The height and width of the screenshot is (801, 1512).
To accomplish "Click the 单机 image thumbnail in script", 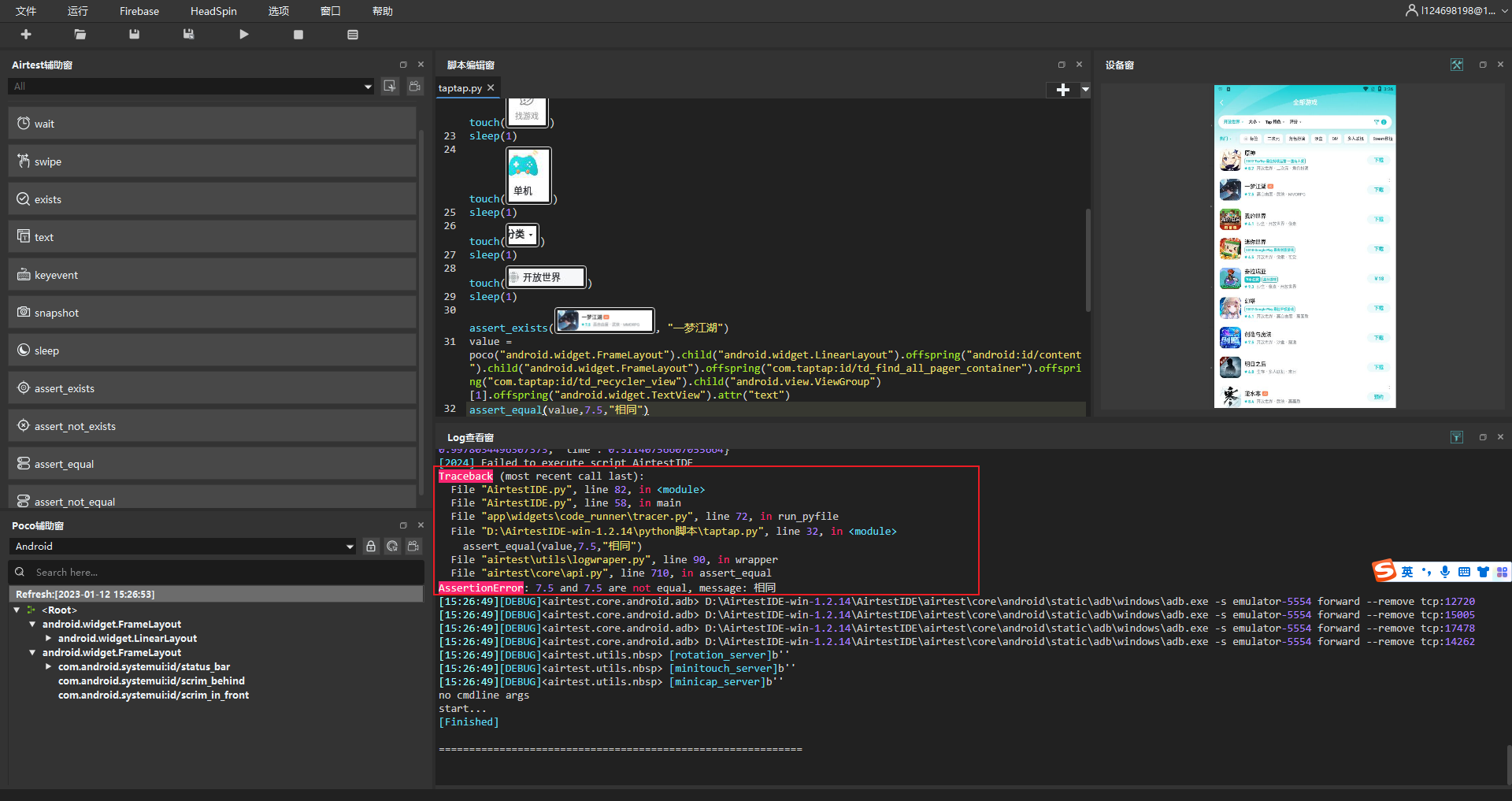I will 528,175.
